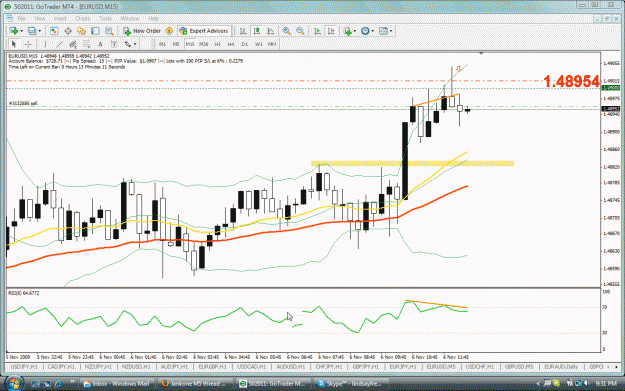Screen dimensions: 625x391
Task: Click the chart shift triangle marker
Action: tap(481, 53)
